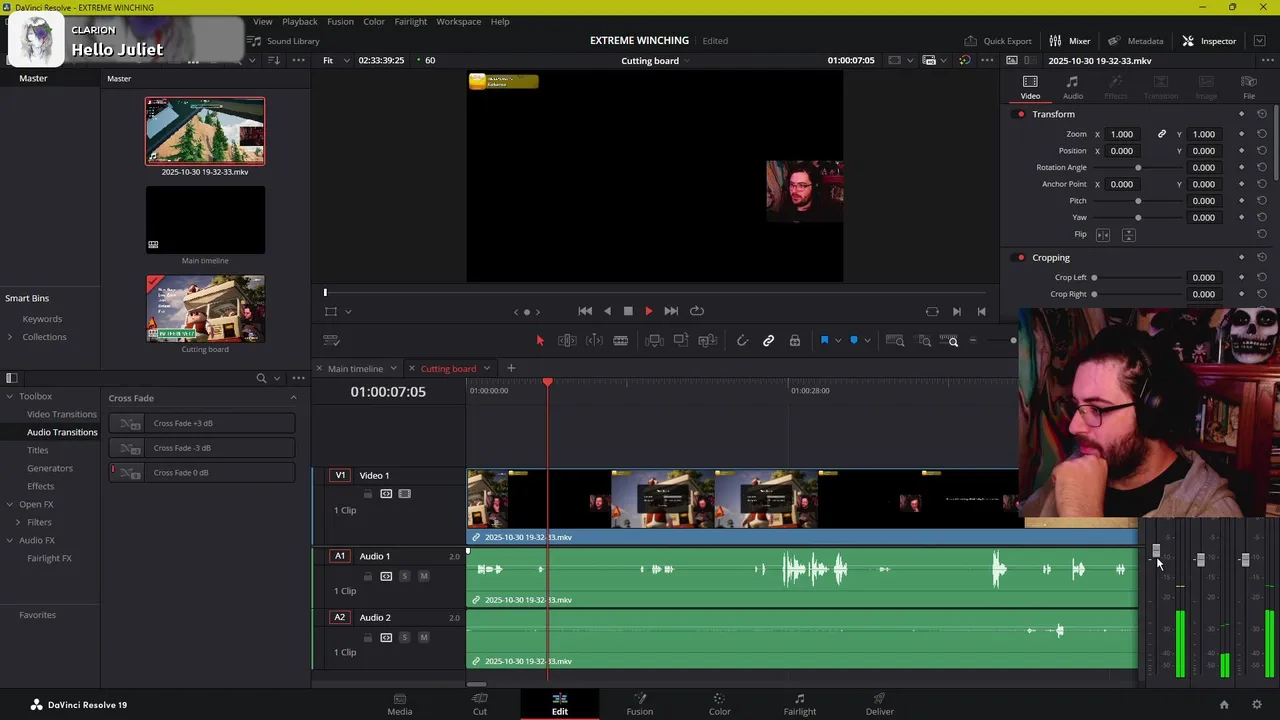Click the Zoom X value field
This screenshot has width=1280, height=720.
coord(1122,134)
